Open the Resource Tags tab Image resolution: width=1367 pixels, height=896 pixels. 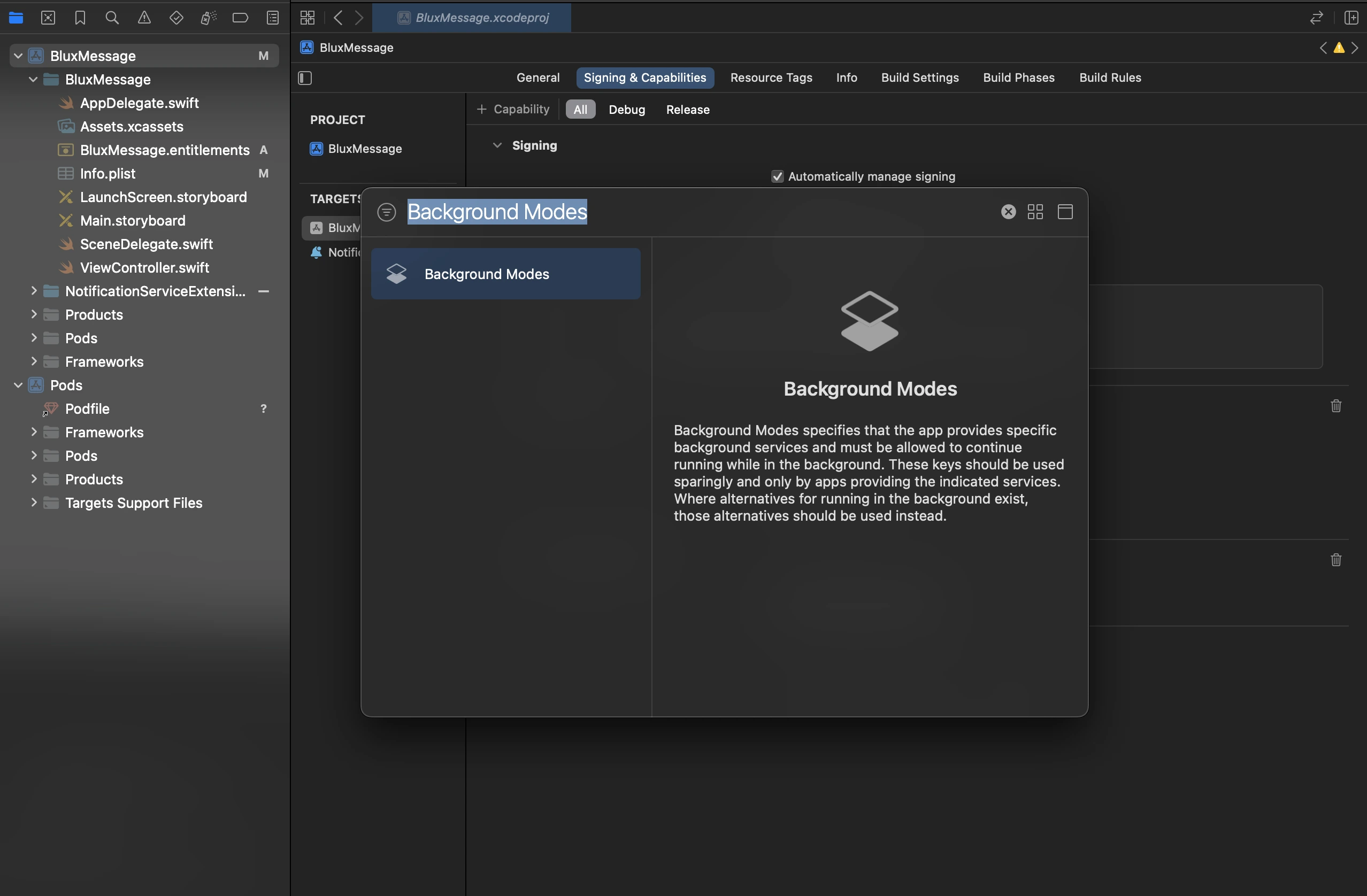pyautogui.click(x=771, y=78)
